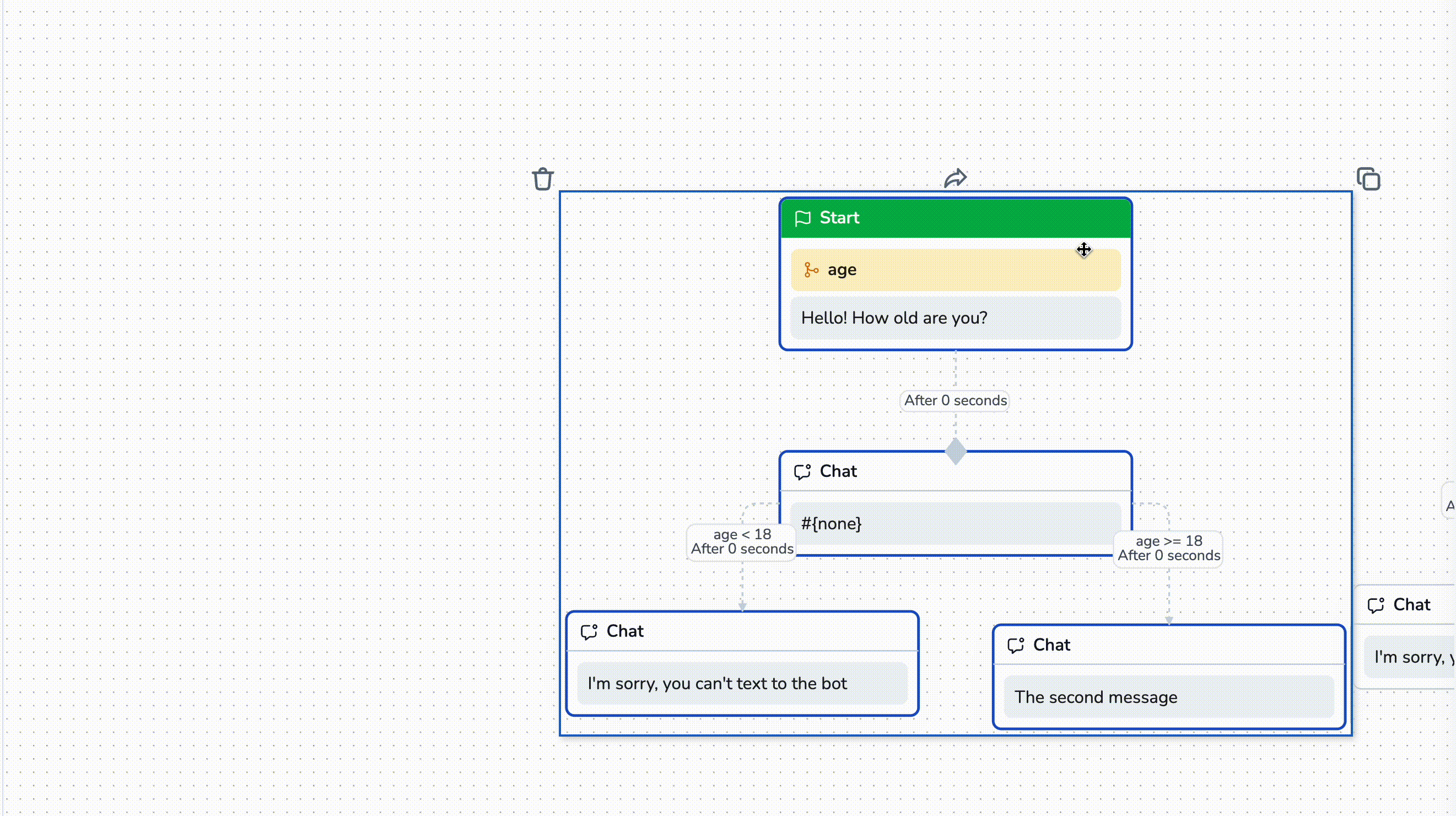
Task: Click the flag icon in Start header
Action: pyautogui.click(x=802, y=218)
